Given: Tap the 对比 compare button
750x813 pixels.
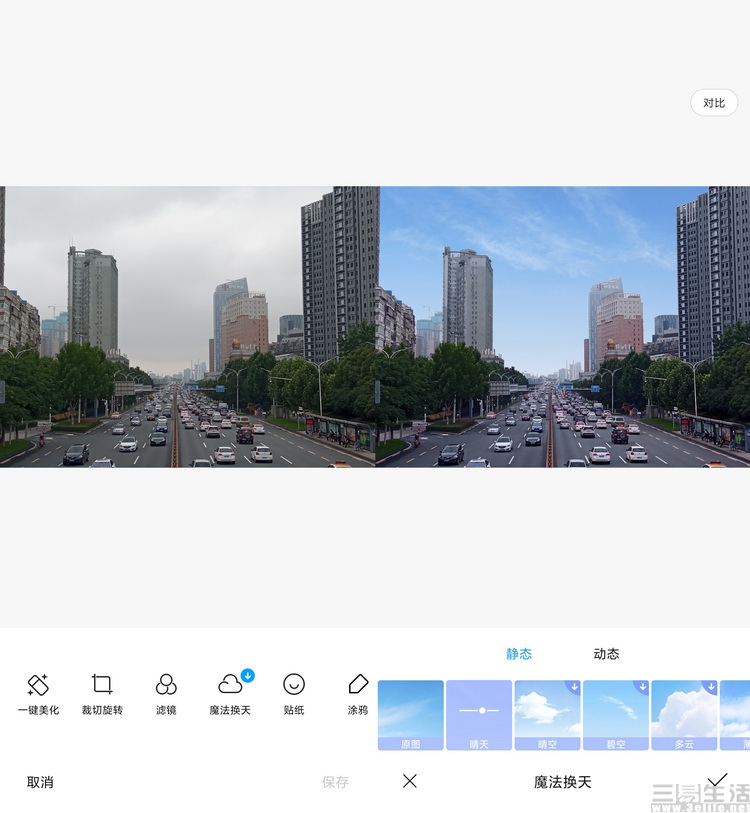Looking at the screenshot, I should 714,103.
